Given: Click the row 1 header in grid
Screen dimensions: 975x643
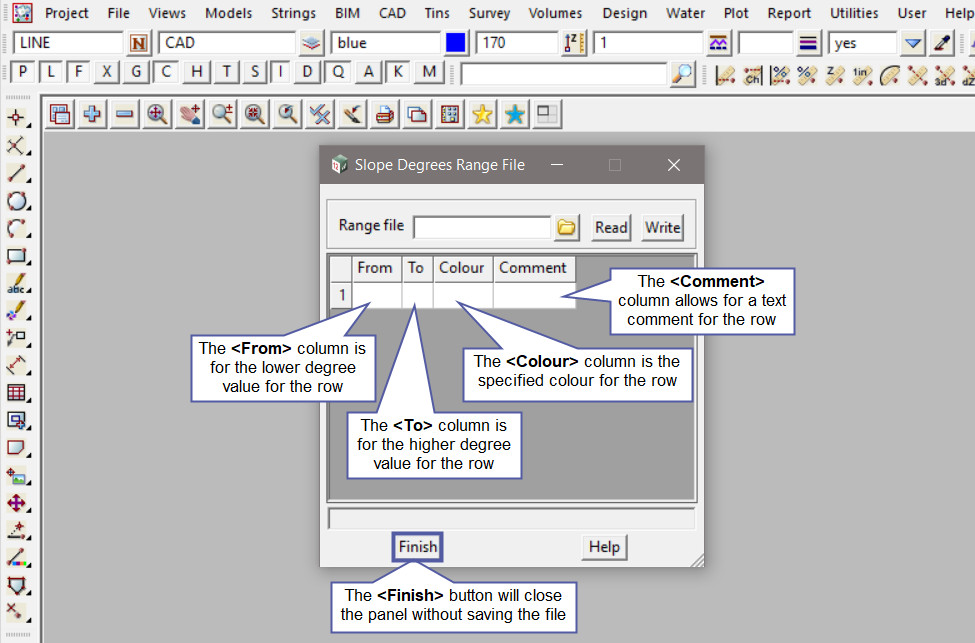Looking at the screenshot, I should [341, 295].
